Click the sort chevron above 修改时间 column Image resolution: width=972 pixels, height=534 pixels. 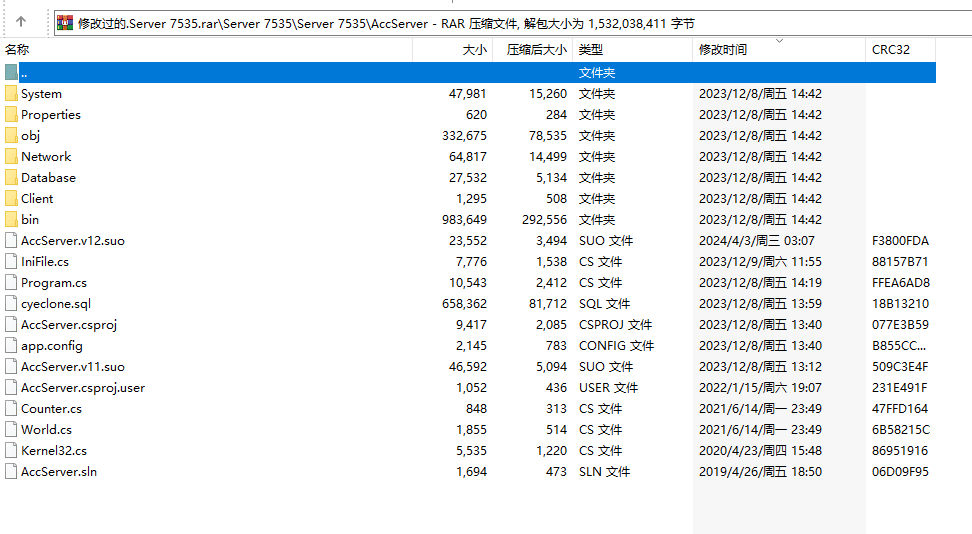(779, 41)
